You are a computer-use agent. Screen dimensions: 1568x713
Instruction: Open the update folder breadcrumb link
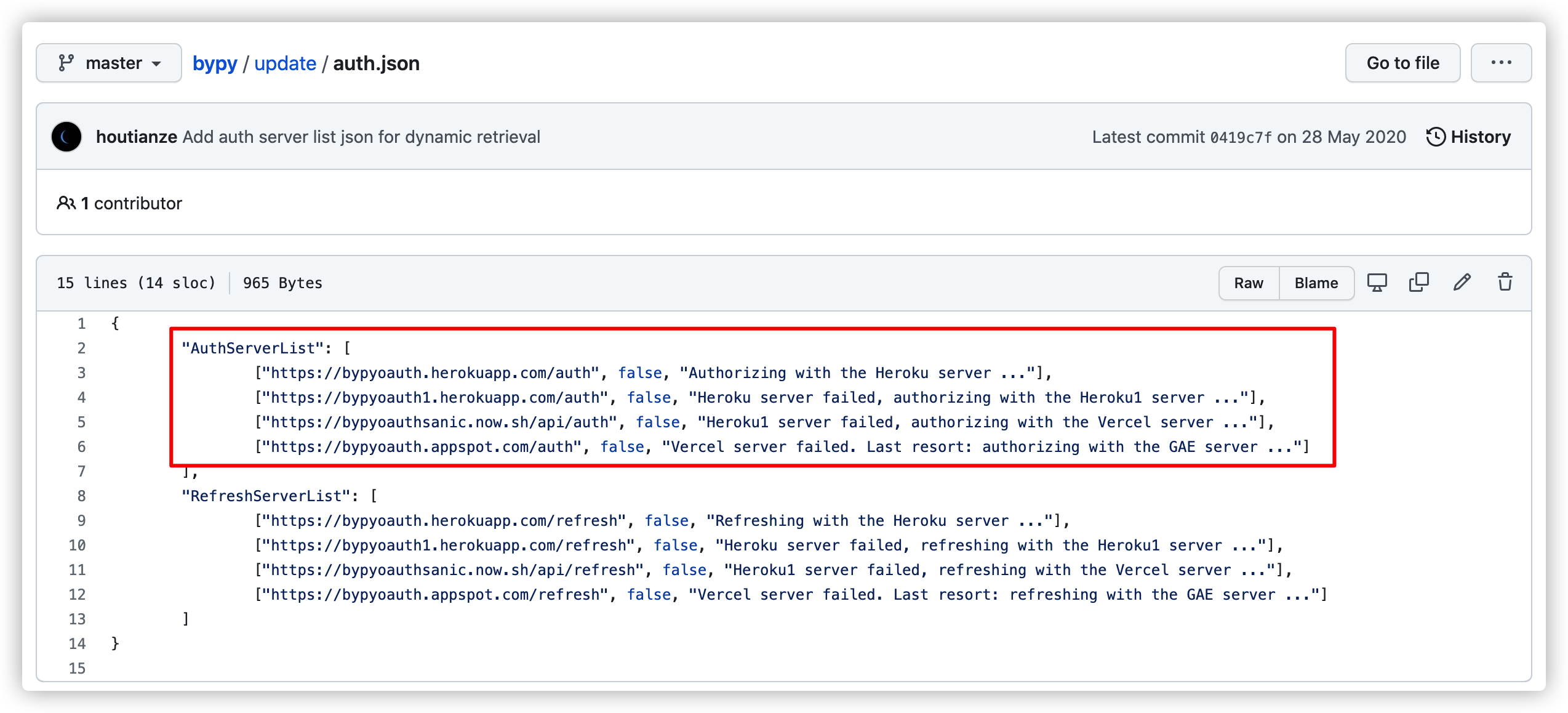285,63
